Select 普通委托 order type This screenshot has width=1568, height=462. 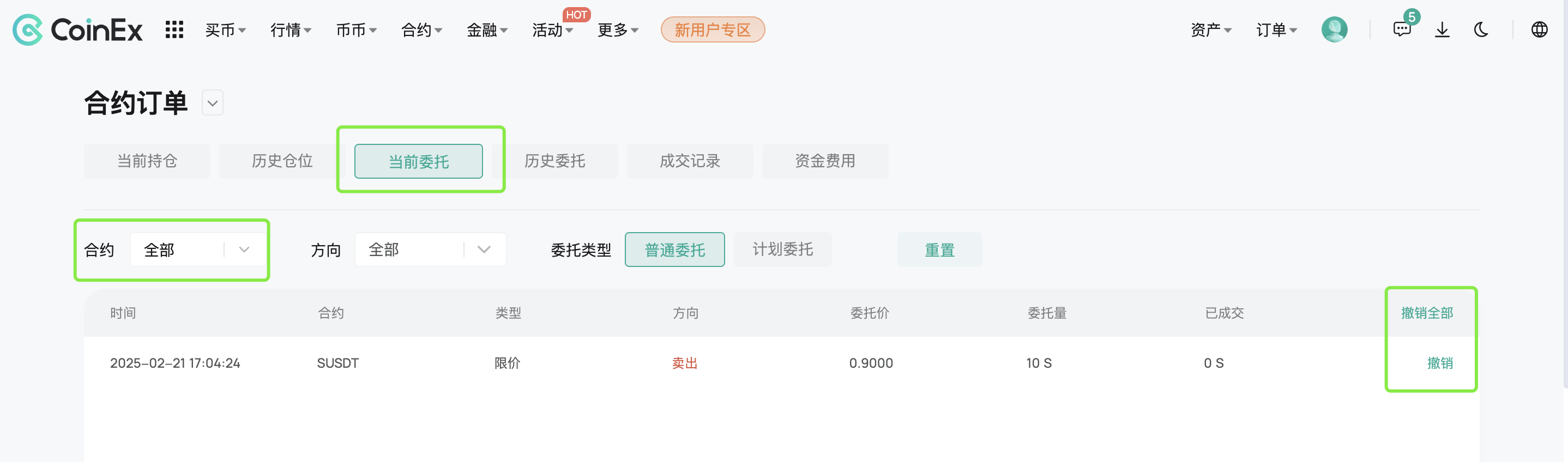point(674,250)
